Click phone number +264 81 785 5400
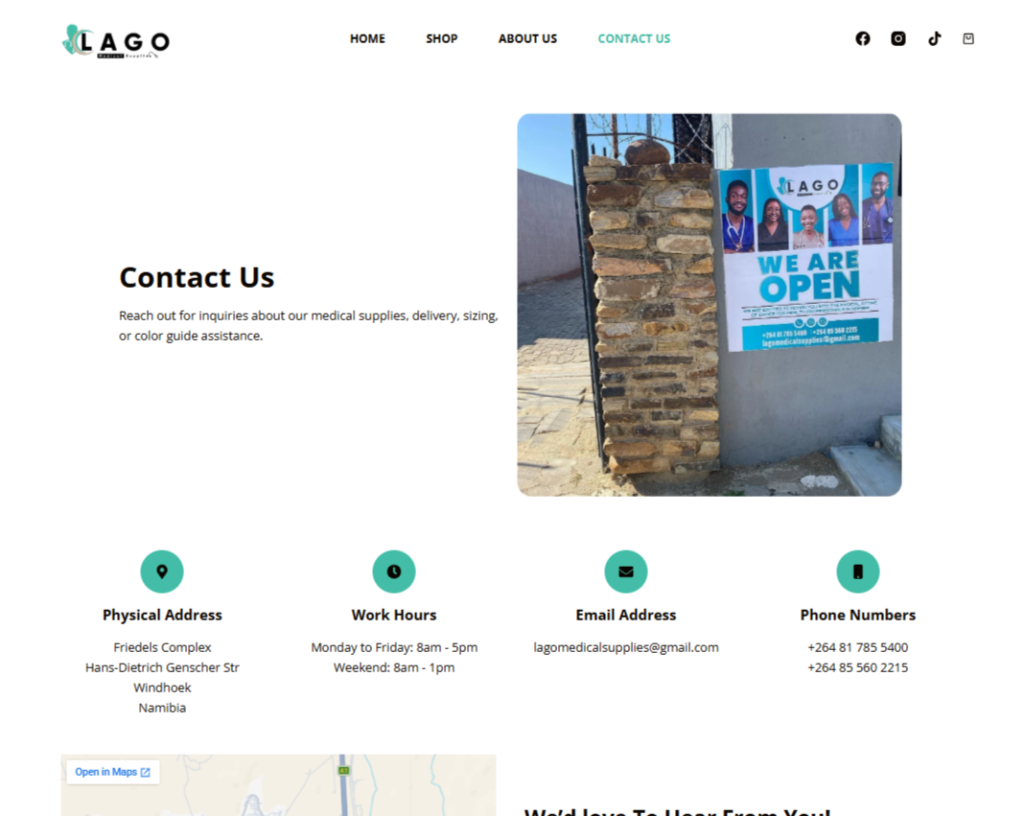1024x816 pixels. click(857, 648)
